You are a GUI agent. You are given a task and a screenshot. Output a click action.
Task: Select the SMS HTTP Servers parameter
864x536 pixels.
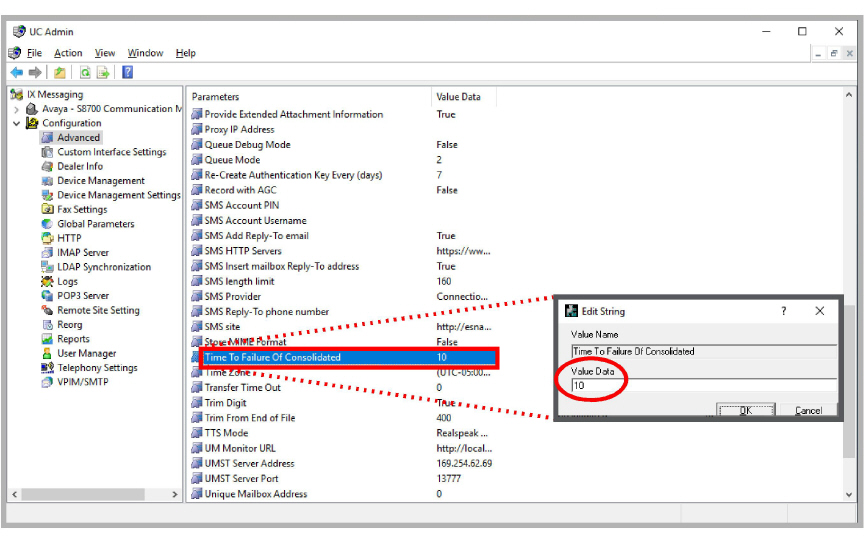pos(243,251)
